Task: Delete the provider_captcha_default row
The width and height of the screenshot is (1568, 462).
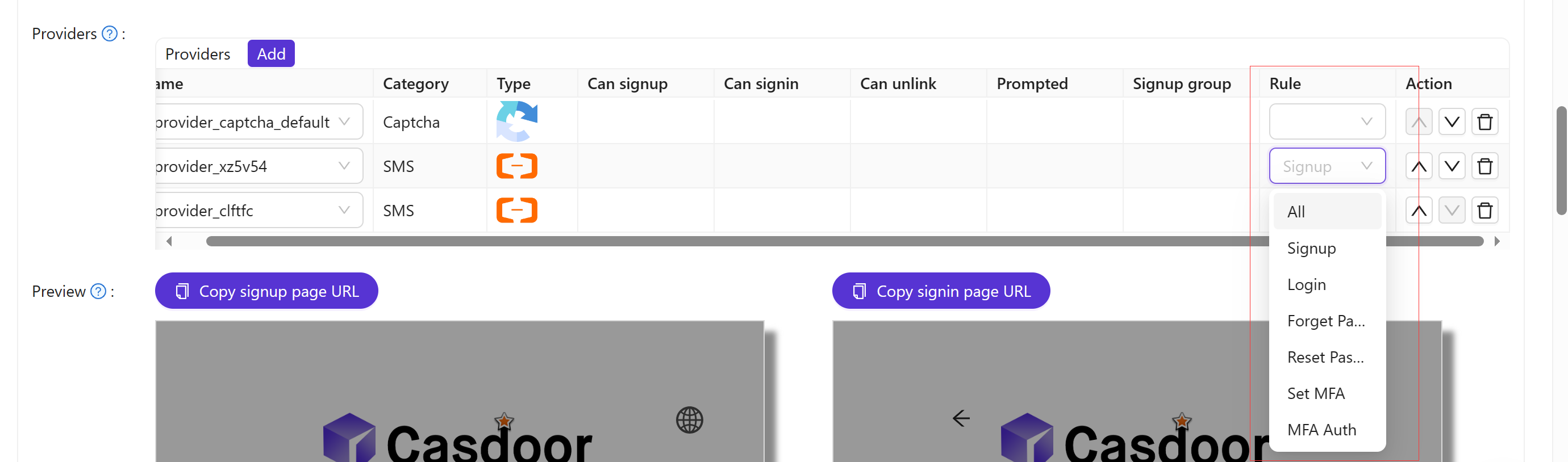Action: coord(1484,122)
